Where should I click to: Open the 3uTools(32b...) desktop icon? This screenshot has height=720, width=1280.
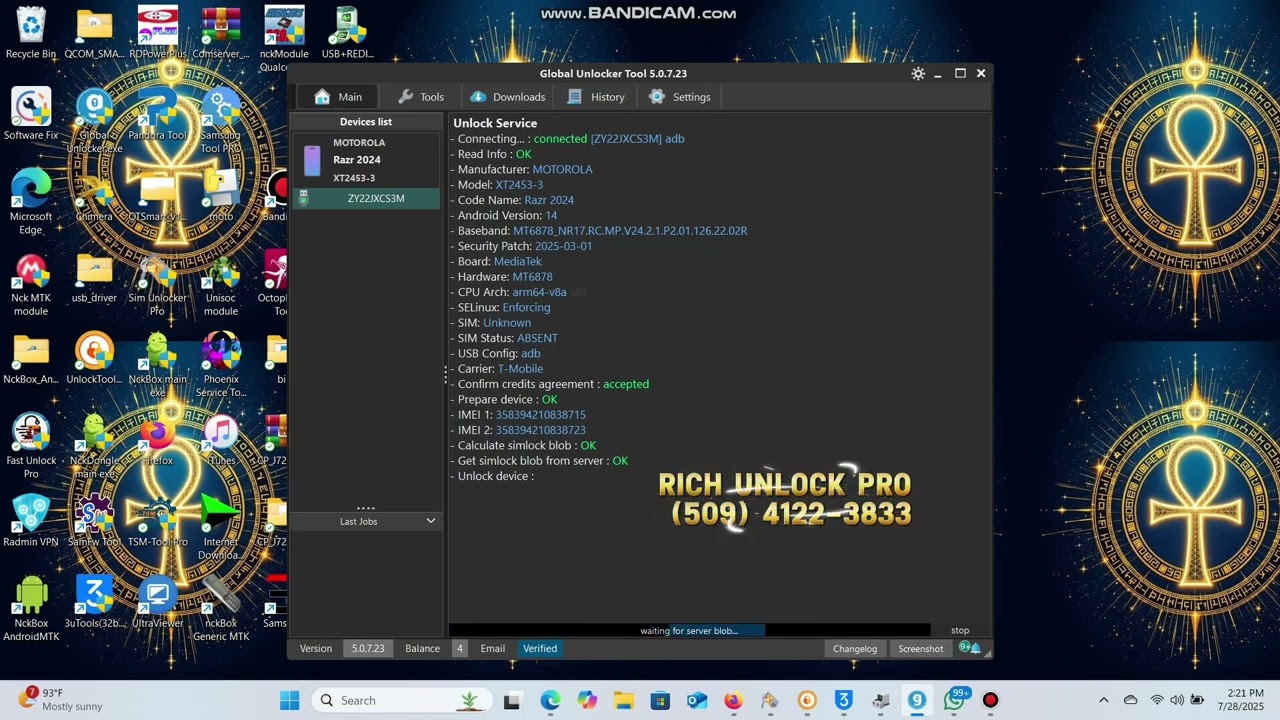coord(94,602)
